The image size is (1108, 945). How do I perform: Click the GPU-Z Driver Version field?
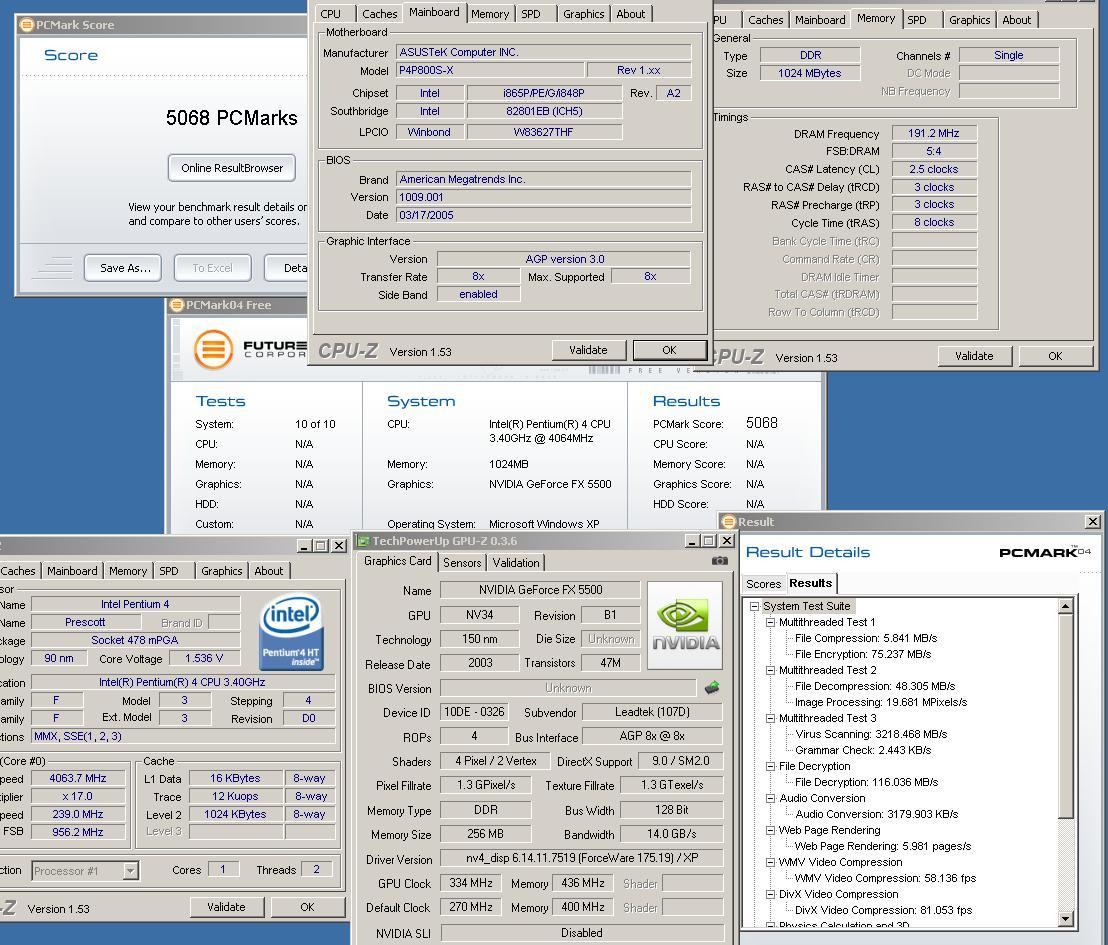582,858
